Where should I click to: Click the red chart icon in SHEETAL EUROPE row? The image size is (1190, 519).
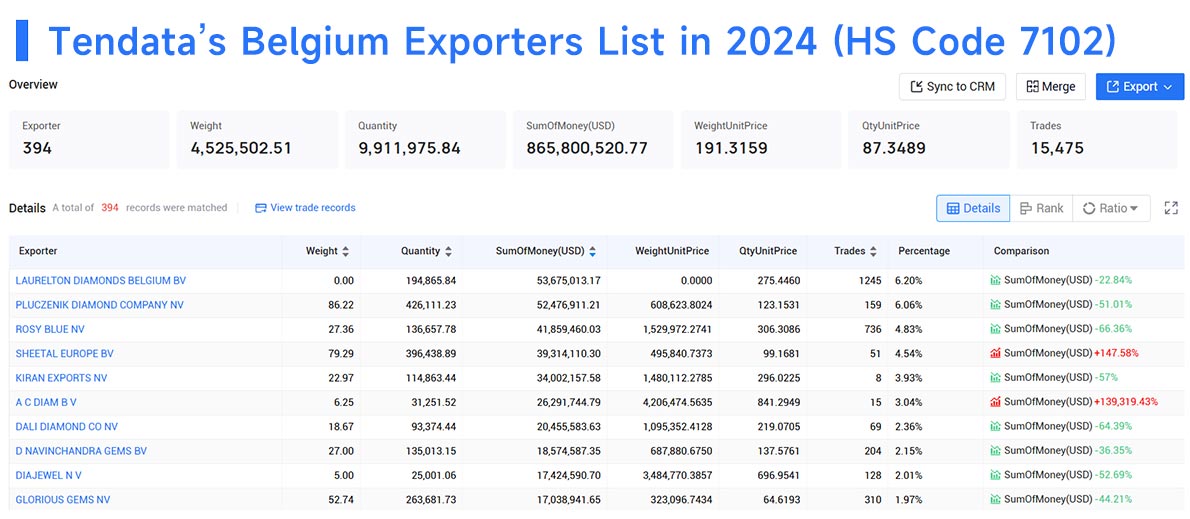(996, 354)
